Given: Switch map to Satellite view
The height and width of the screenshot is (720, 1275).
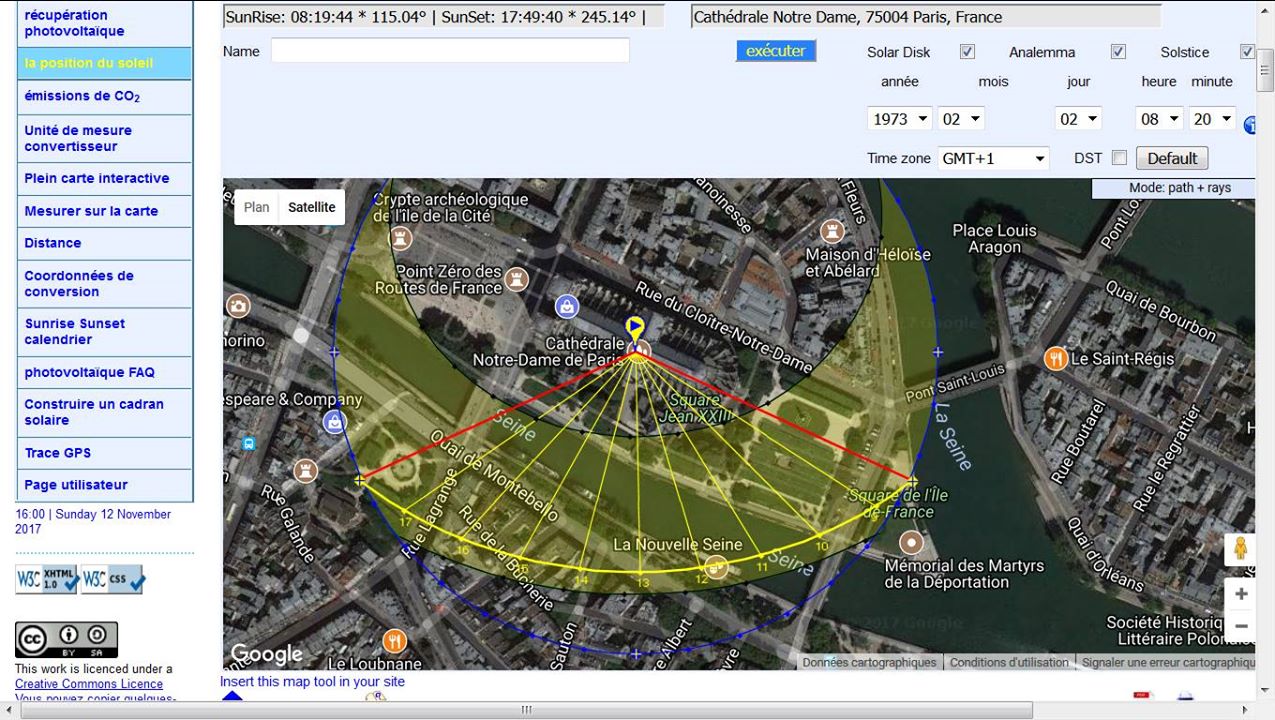Looking at the screenshot, I should coord(312,207).
